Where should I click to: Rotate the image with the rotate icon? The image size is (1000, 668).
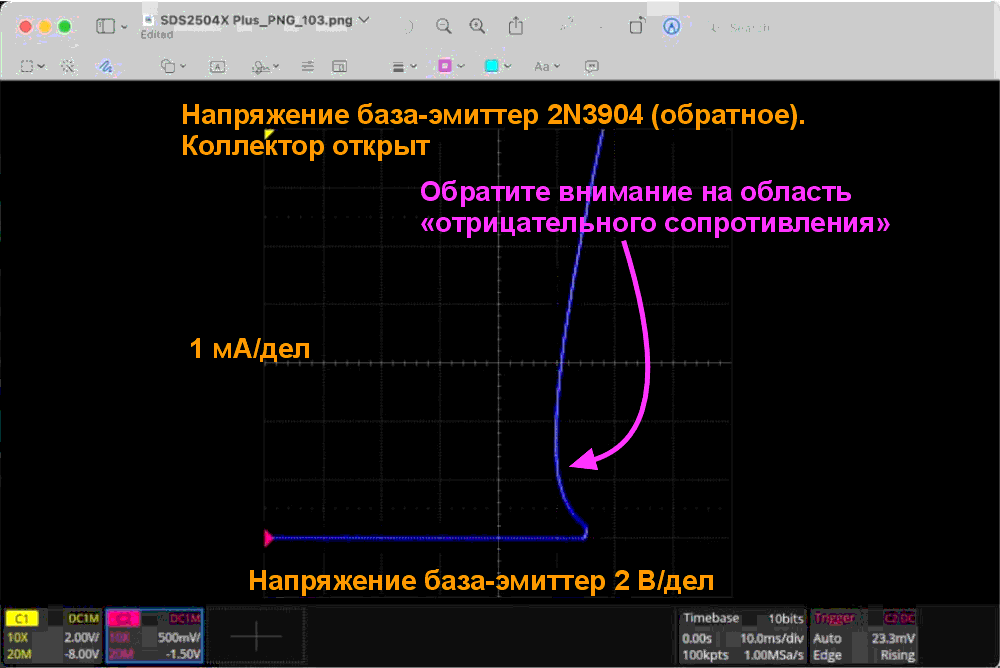click(635, 27)
